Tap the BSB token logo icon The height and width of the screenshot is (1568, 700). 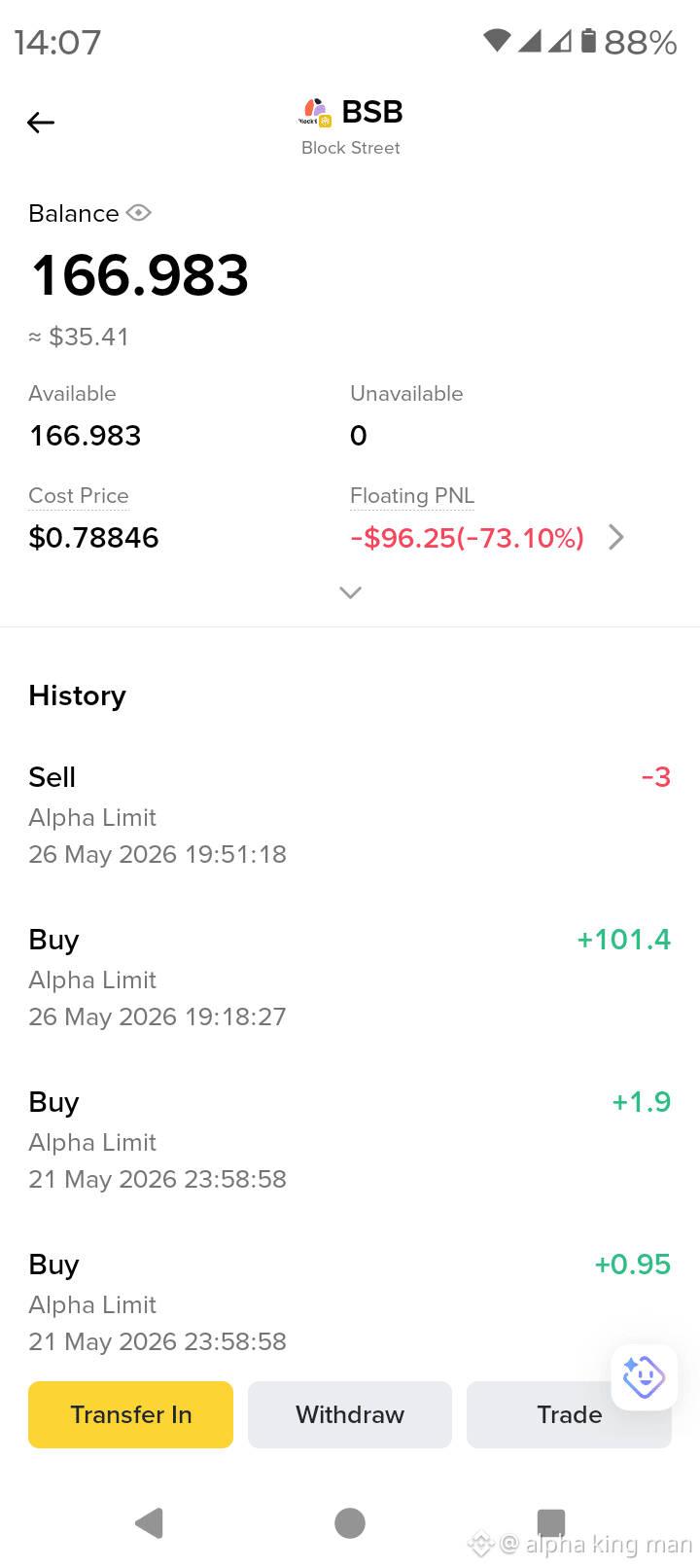tap(315, 113)
